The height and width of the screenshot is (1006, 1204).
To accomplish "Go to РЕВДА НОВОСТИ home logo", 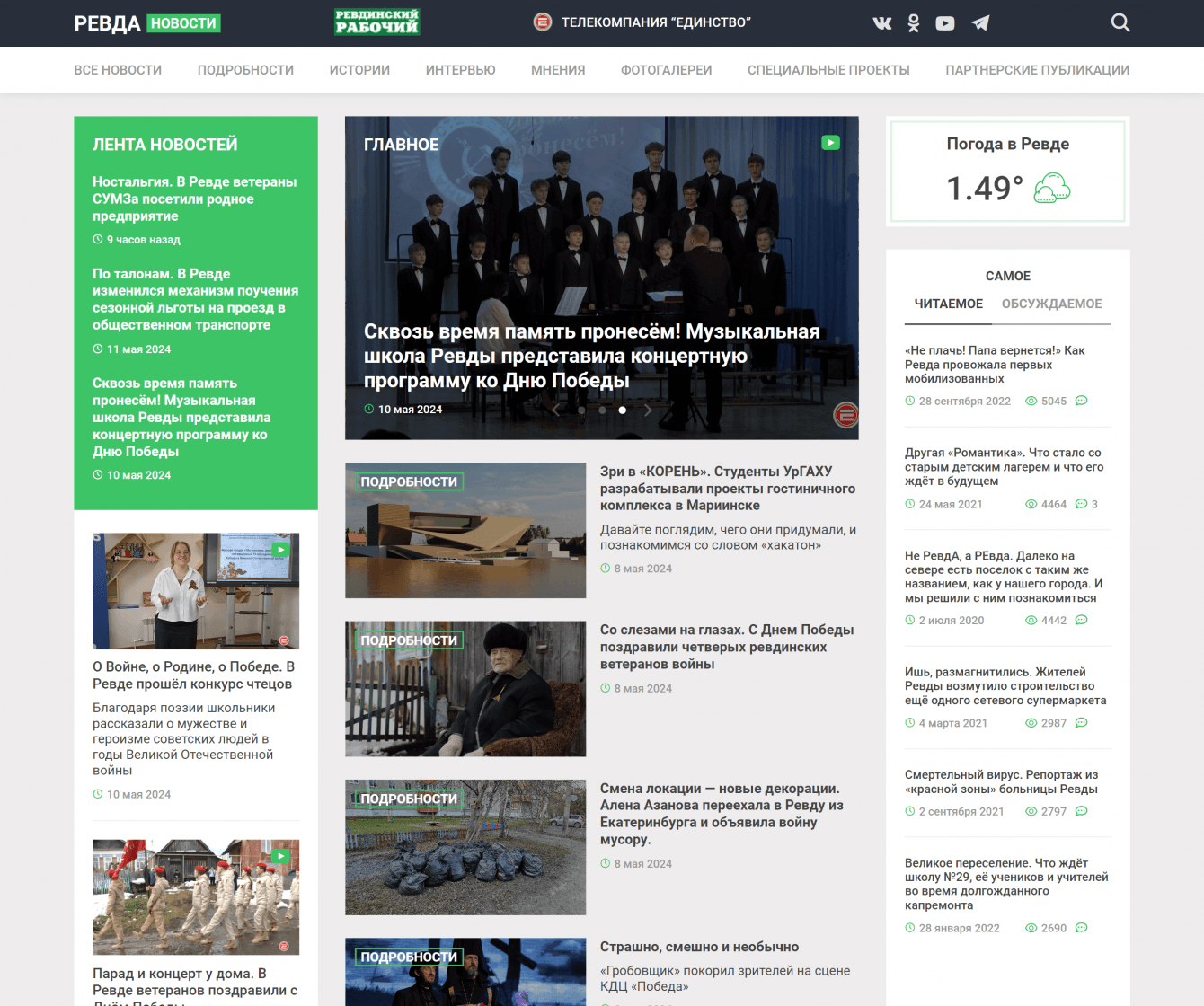I will tap(147, 23).
